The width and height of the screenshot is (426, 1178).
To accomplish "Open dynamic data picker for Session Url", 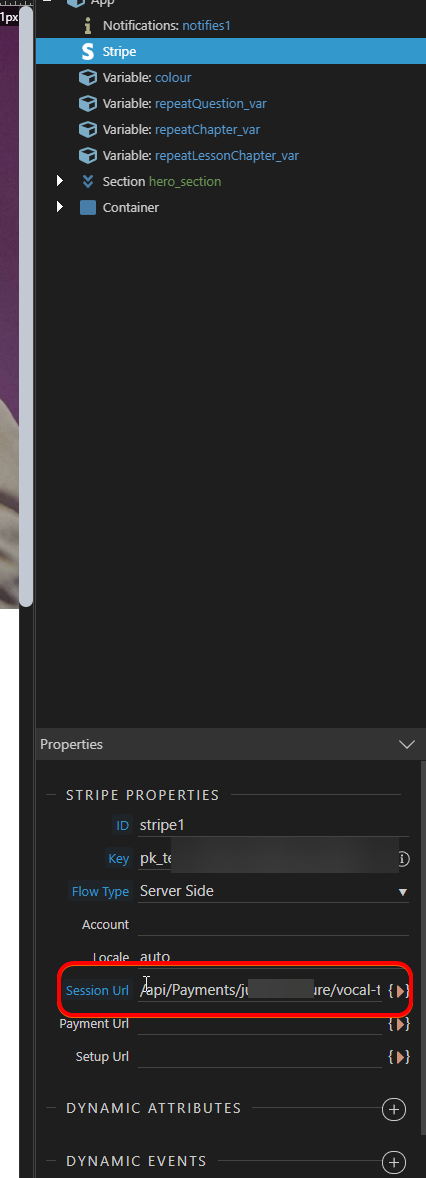I will coord(399,990).
